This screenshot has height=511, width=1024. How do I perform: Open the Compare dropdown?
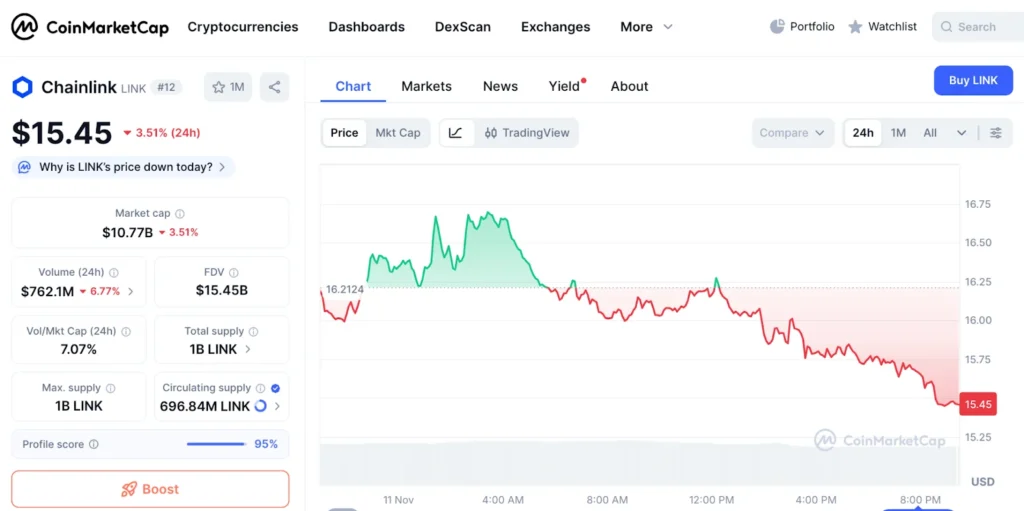(792, 133)
